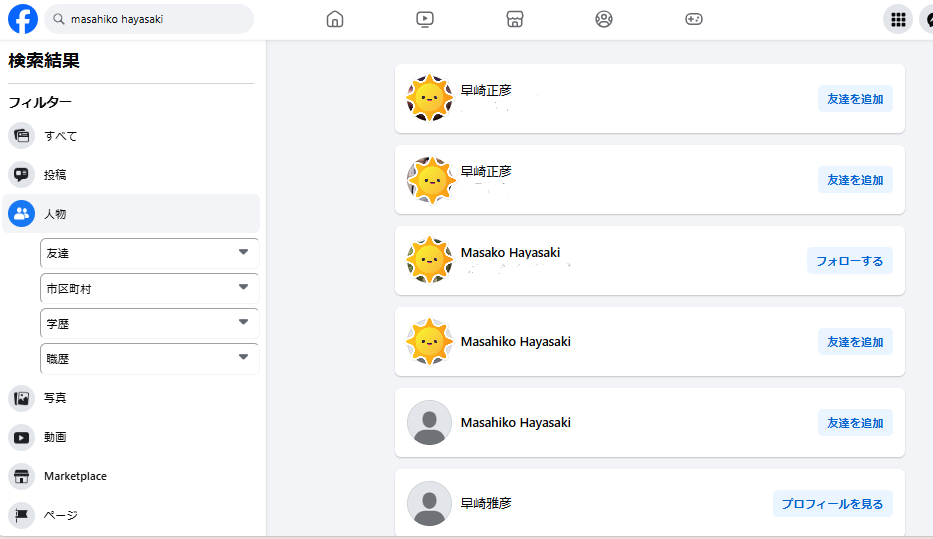Click the search field with masahiko hayasaki
Screen dimensions: 933x539
[x=149, y=19]
